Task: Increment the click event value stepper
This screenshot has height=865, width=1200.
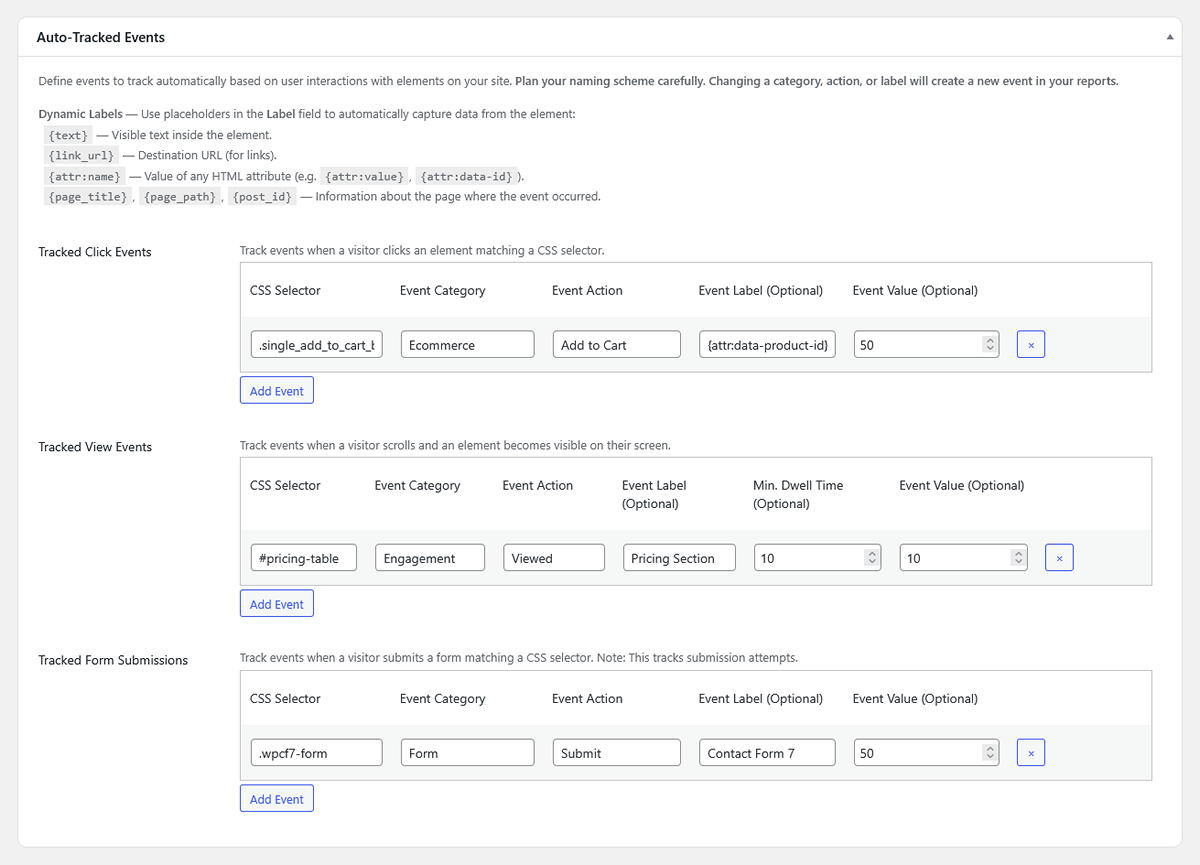Action: [988, 340]
